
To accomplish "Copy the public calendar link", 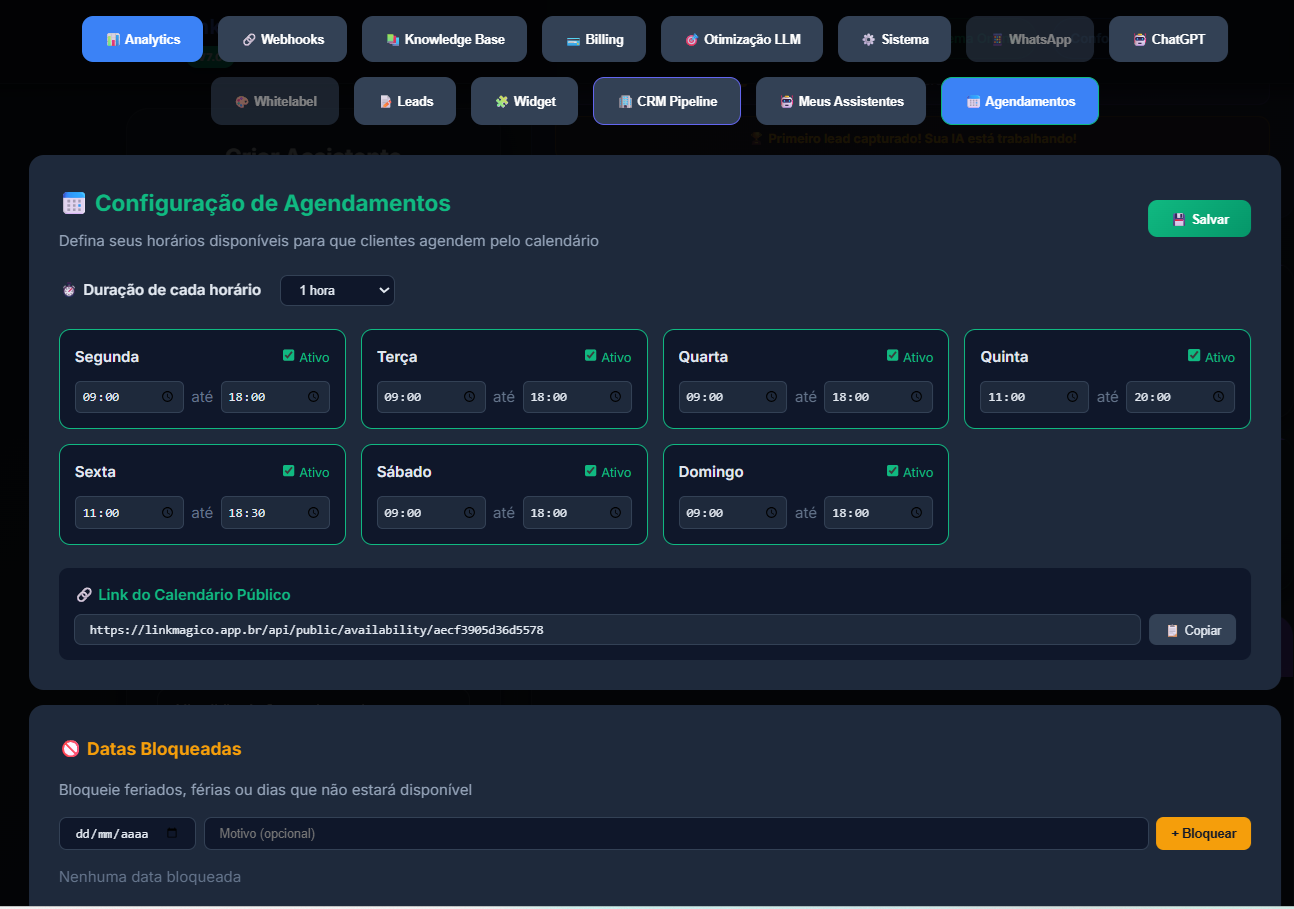I will click(1192, 630).
